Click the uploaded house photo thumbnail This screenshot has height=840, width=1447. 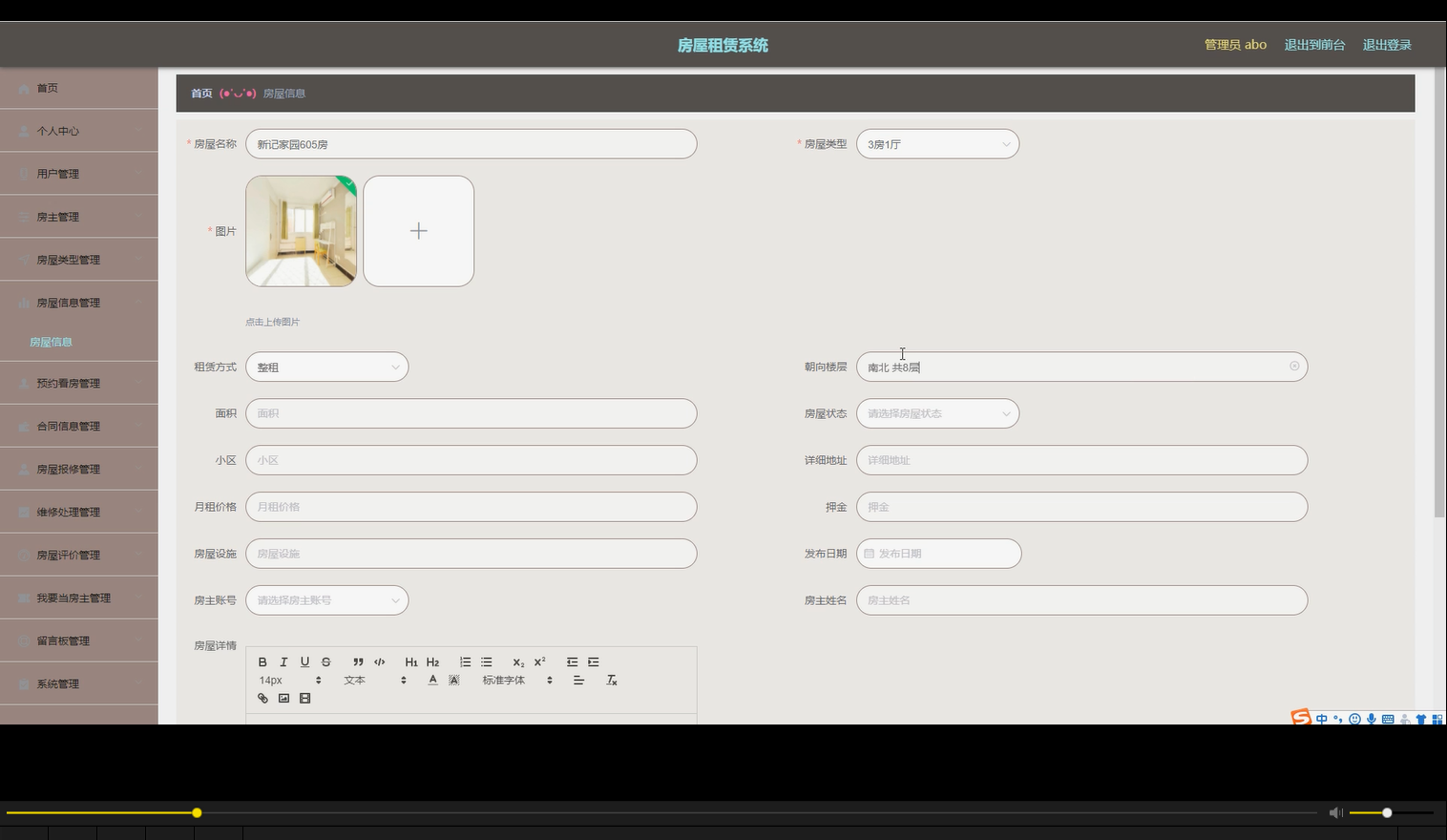(300, 230)
